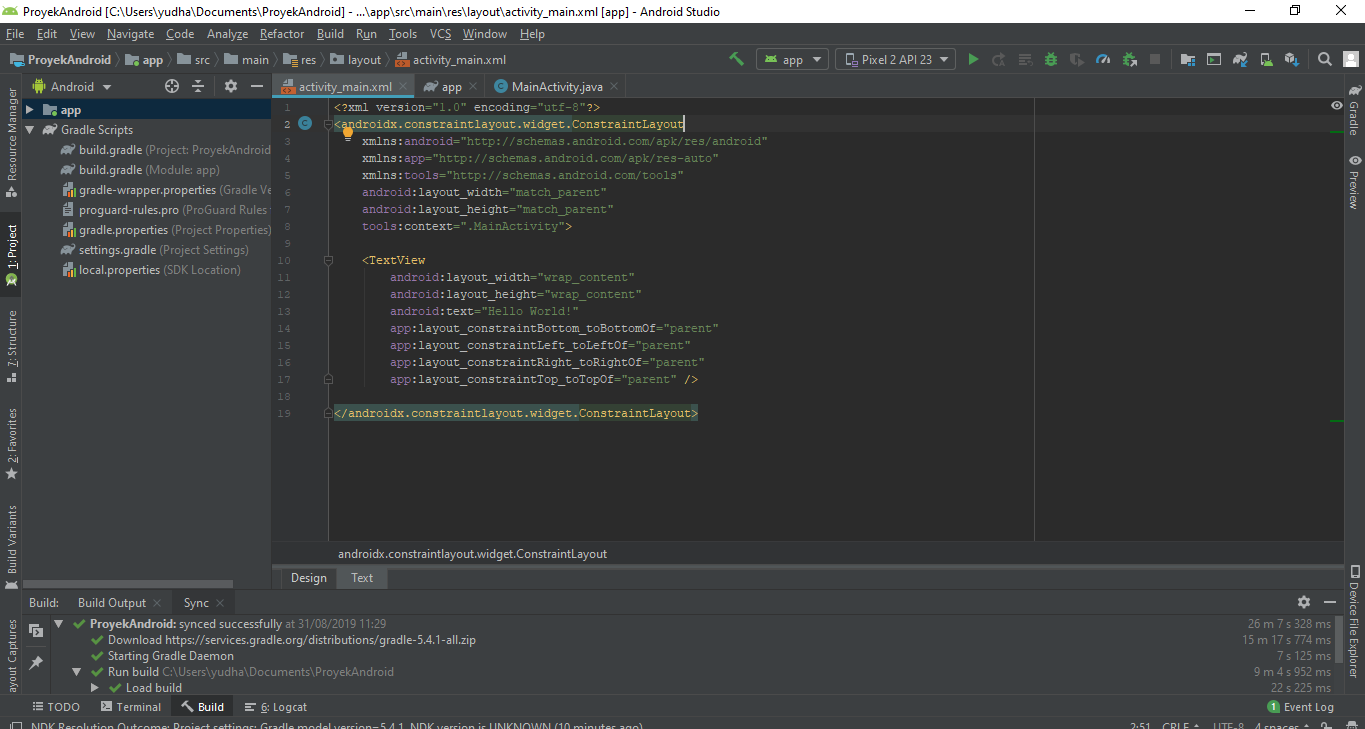This screenshot has height=729, width=1365.
Task: Debug the app using the bug icon
Action: tap(1051, 59)
